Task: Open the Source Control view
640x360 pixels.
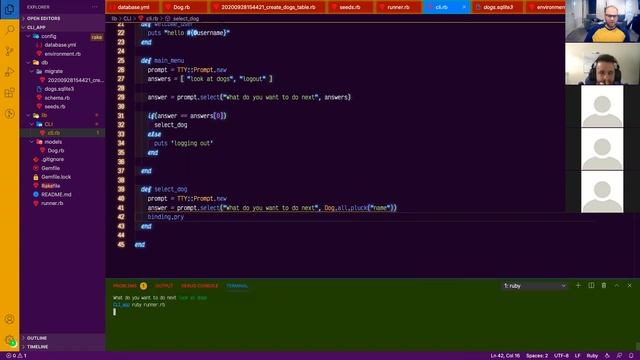Action: coord(9,51)
